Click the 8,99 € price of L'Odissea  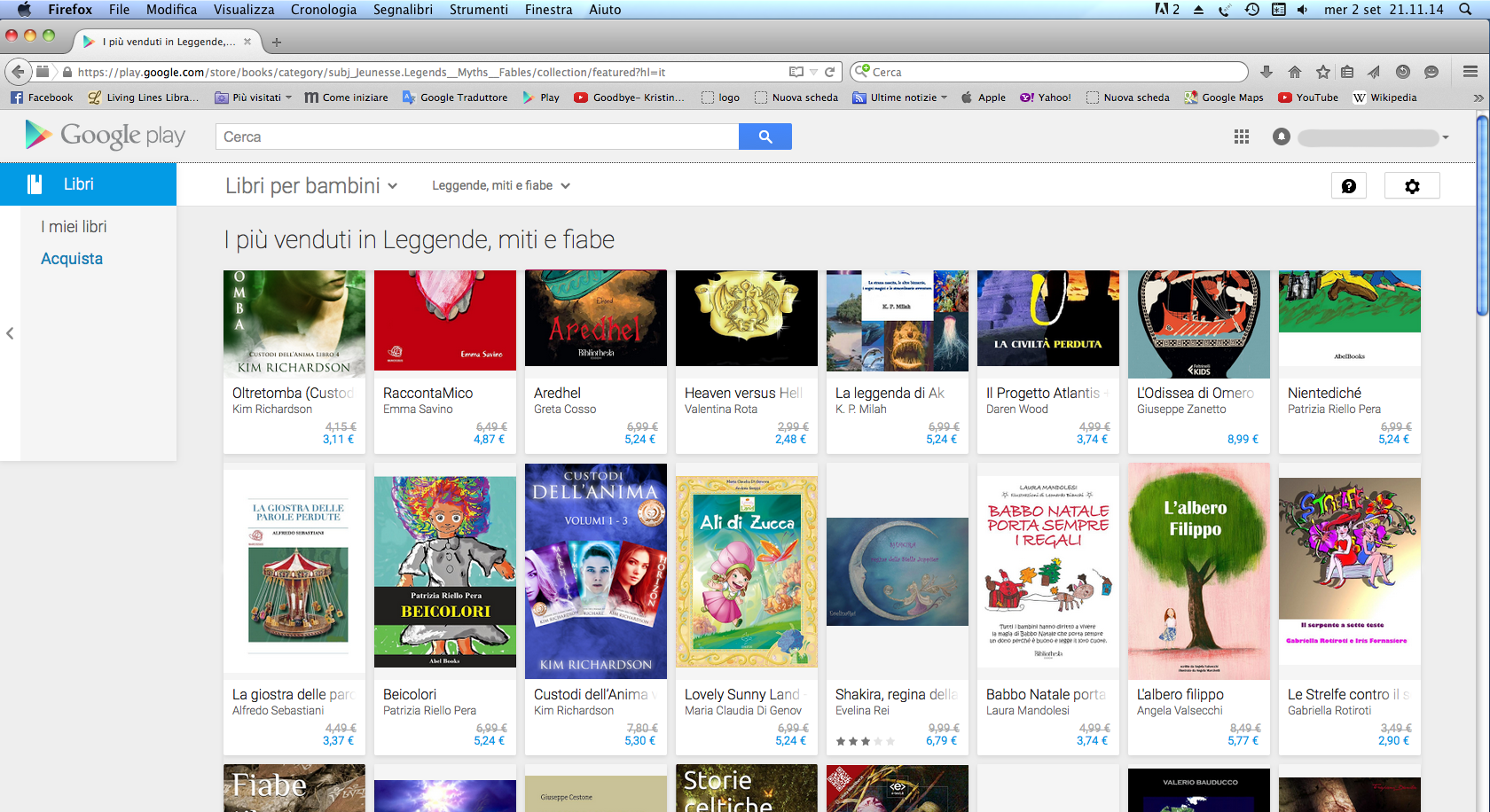tap(1243, 439)
